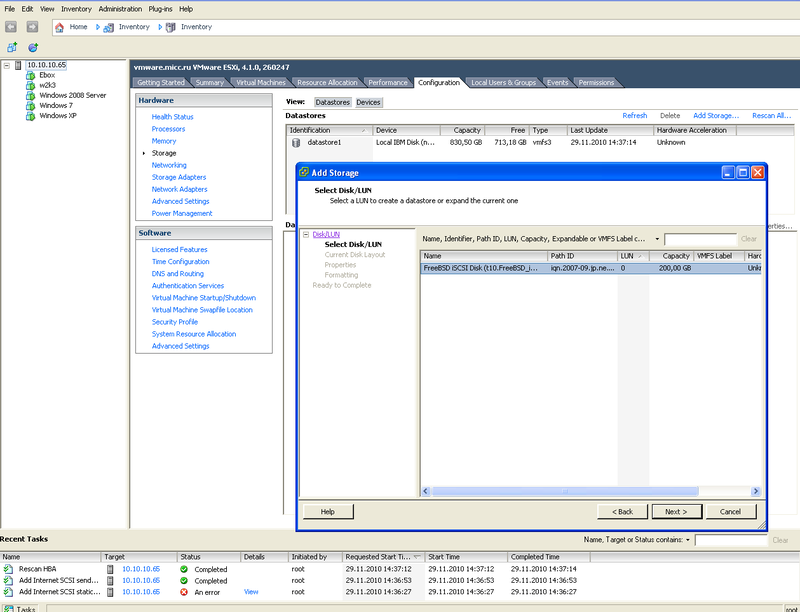Click the Disk/LUN wizard step link
This screenshot has height=612, width=800.
(x=326, y=235)
